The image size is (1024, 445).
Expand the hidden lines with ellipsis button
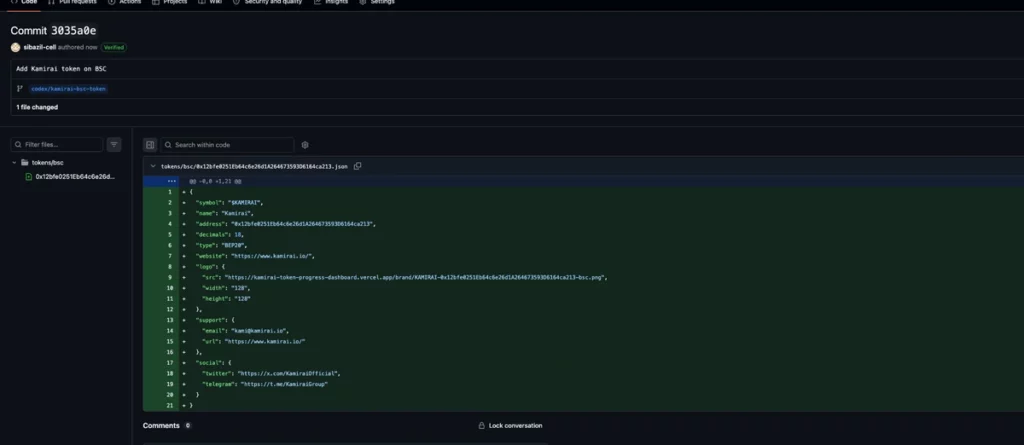[x=171, y=181]
